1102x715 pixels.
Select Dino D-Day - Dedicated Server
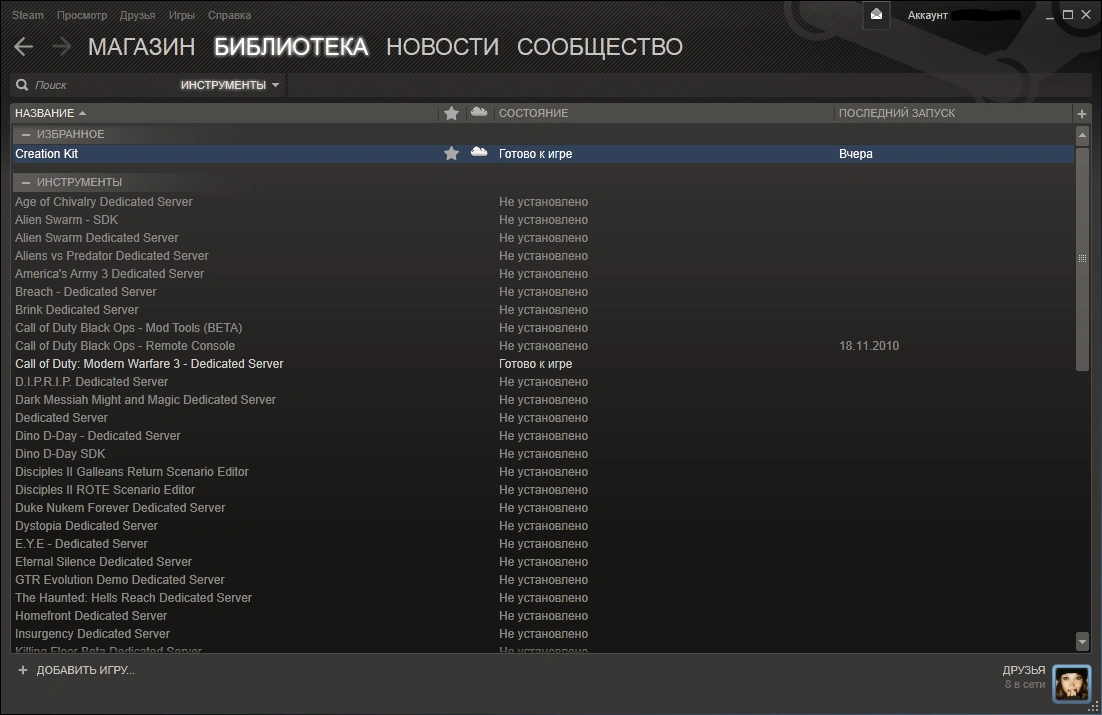[x=98, y=436]
